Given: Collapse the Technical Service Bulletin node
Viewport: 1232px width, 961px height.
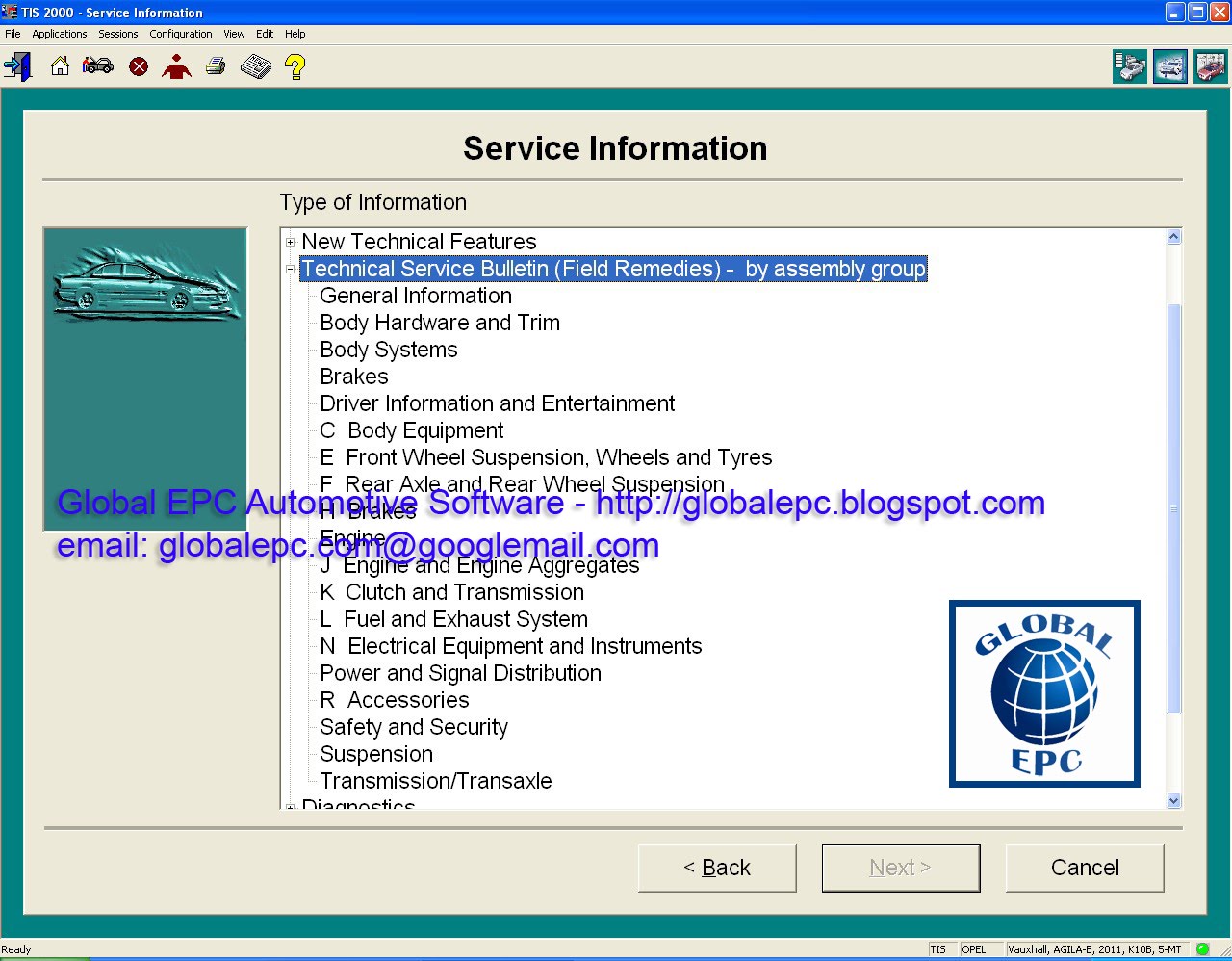Looking at the screenshot, I should (290, 270).
